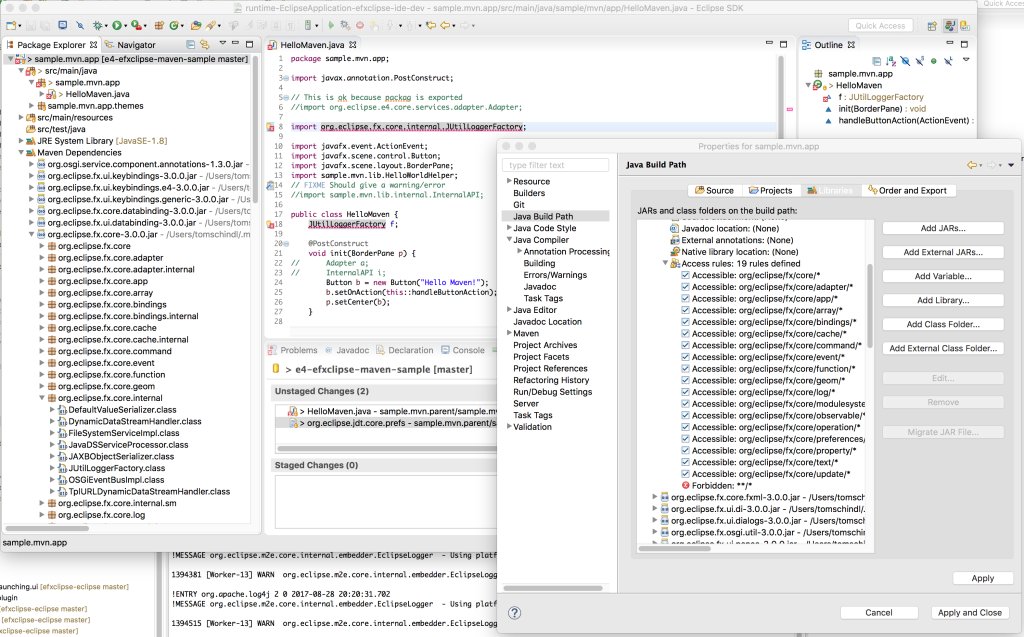
Task: Click the Add Library... button
Action: pos(943,301)
